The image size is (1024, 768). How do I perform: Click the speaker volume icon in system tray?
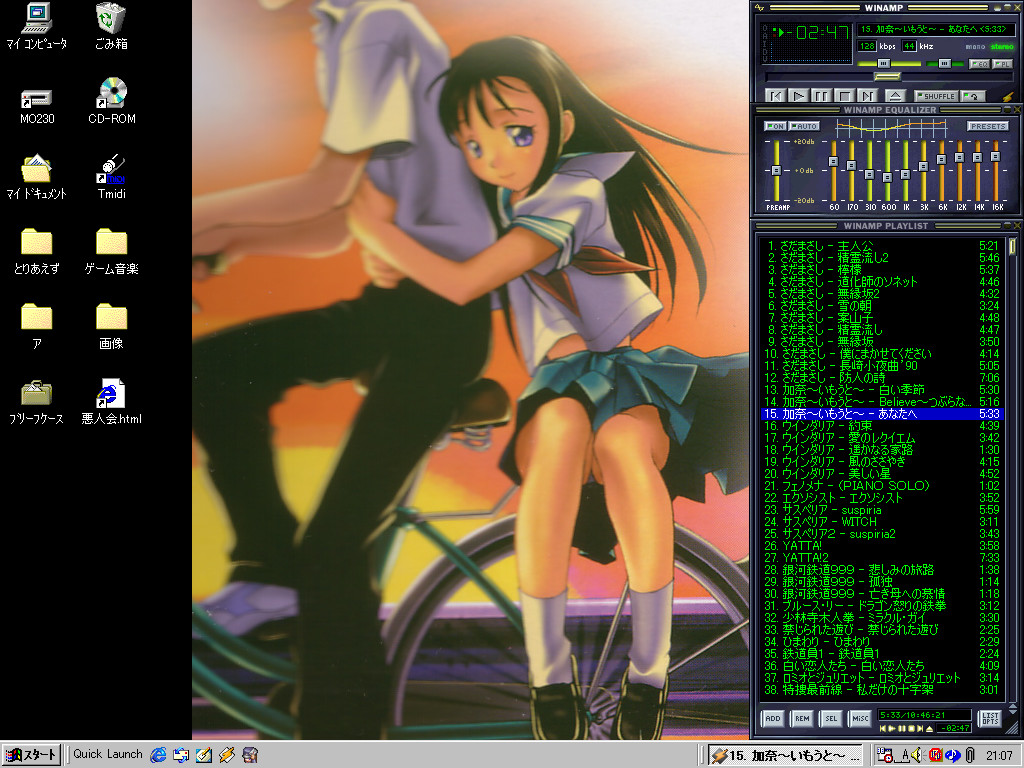pos(917,756)
